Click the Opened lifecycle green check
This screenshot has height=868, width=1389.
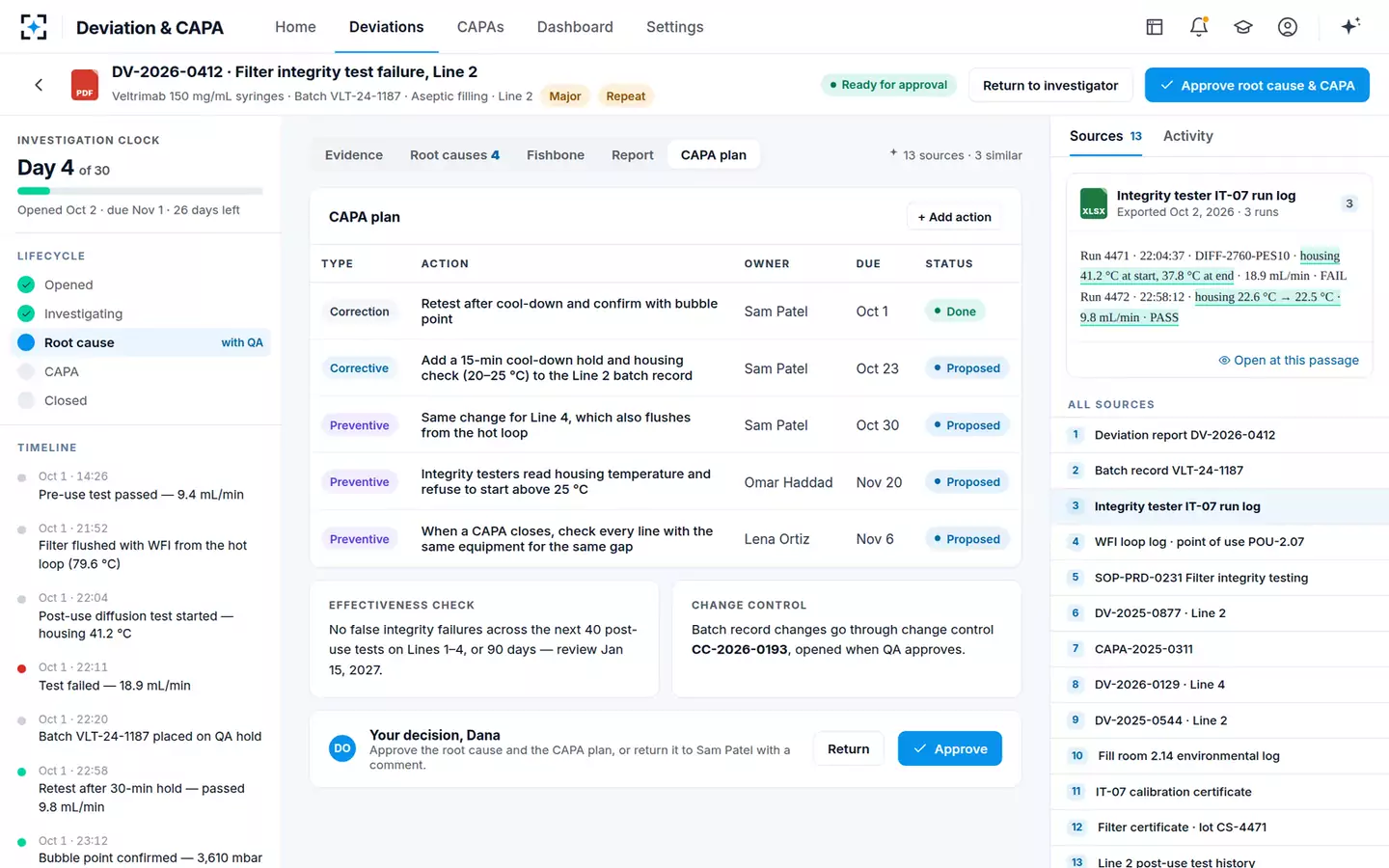[x=26, y=285]
